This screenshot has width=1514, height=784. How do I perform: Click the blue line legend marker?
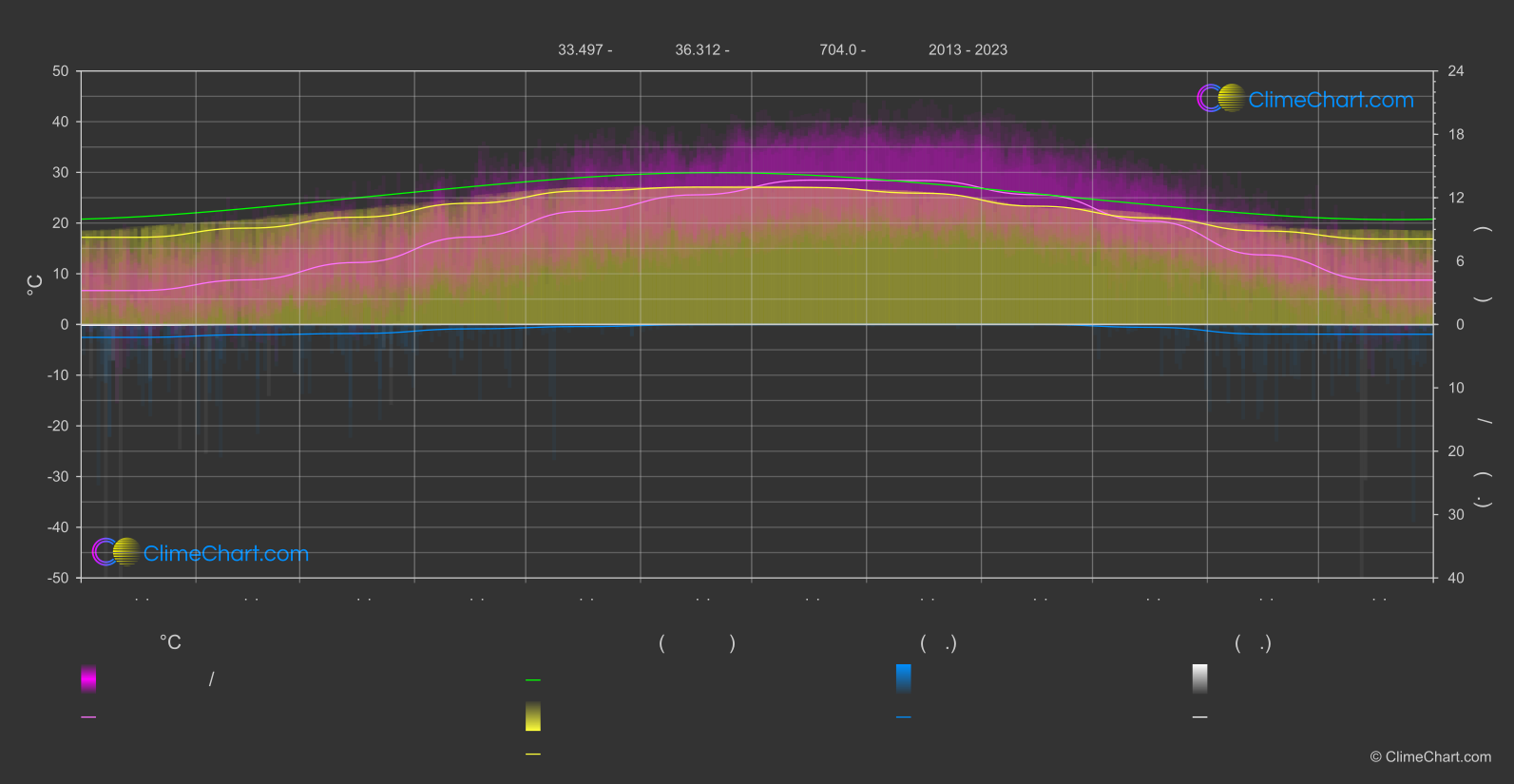point(904,717)
